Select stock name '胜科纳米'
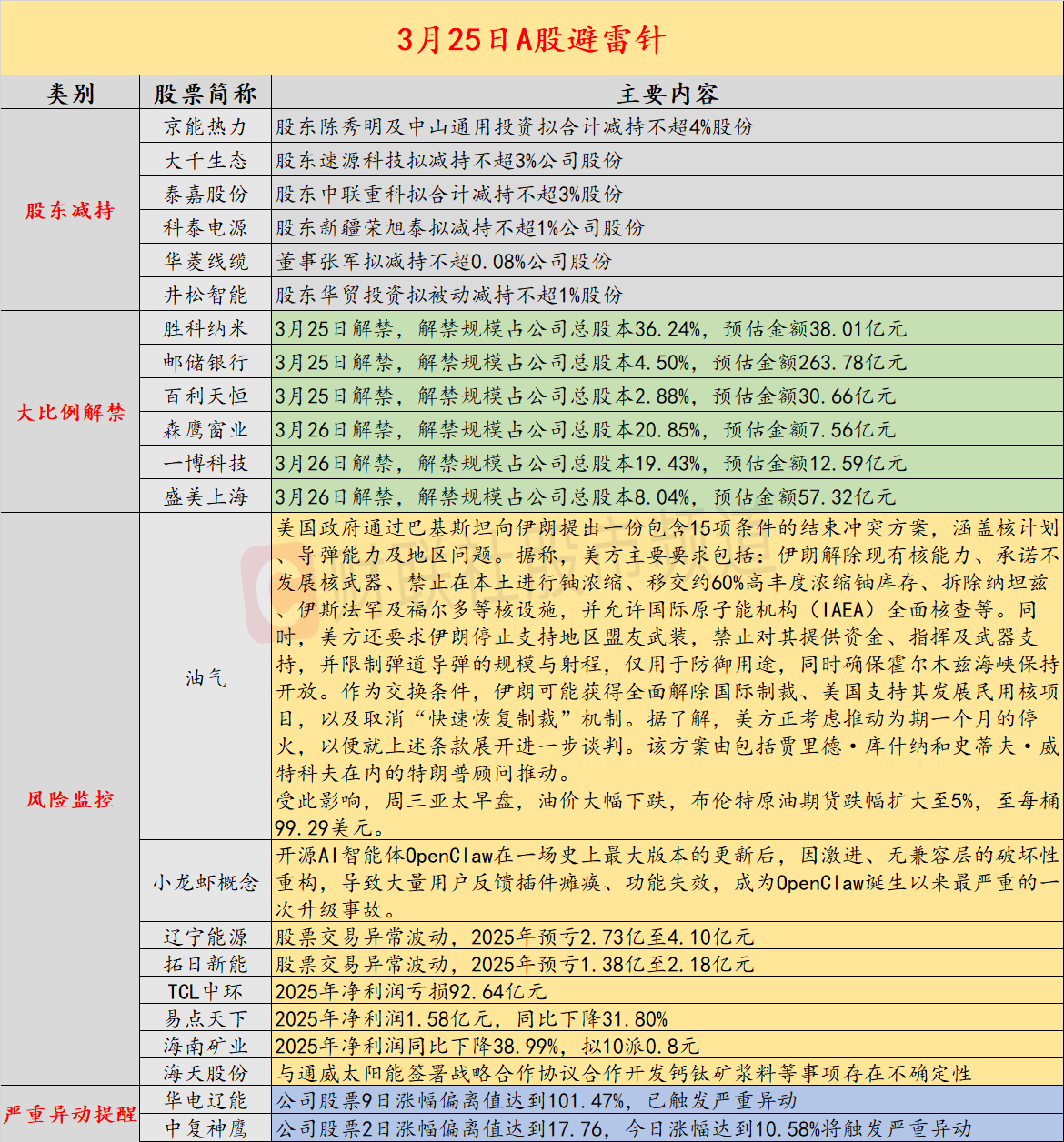This screenshot has height=1142, width=1064. [206, 329]
